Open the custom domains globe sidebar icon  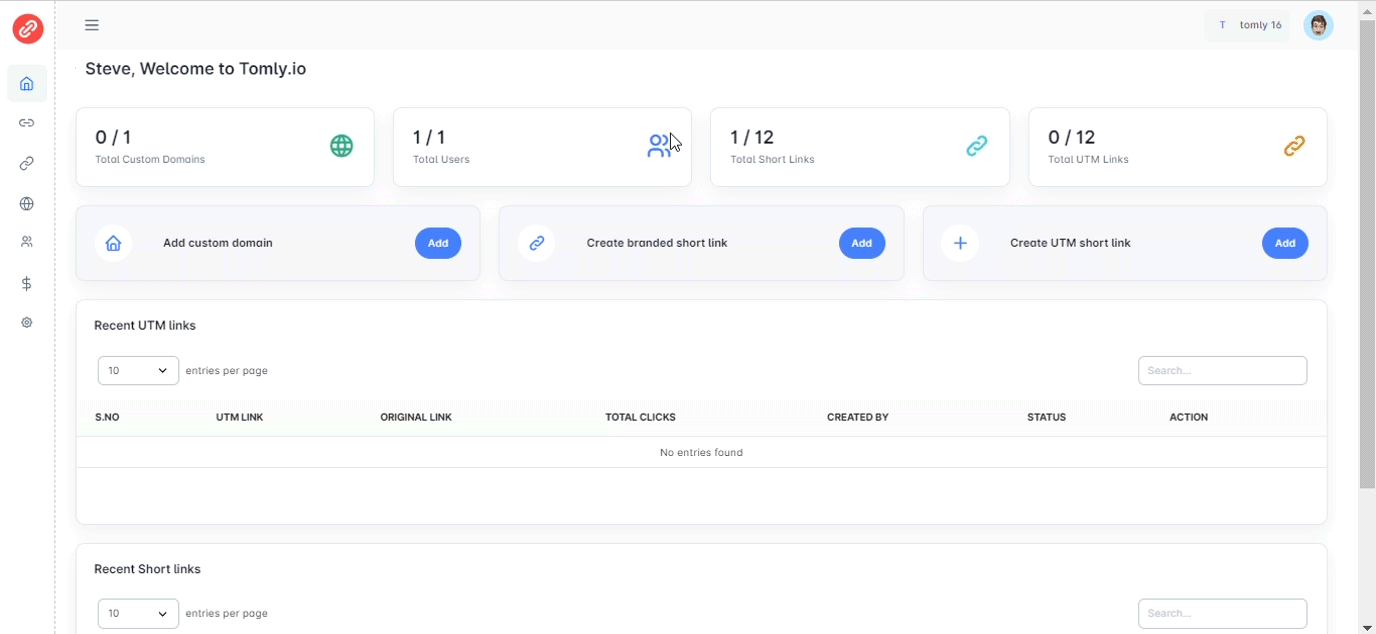point(27,204)
